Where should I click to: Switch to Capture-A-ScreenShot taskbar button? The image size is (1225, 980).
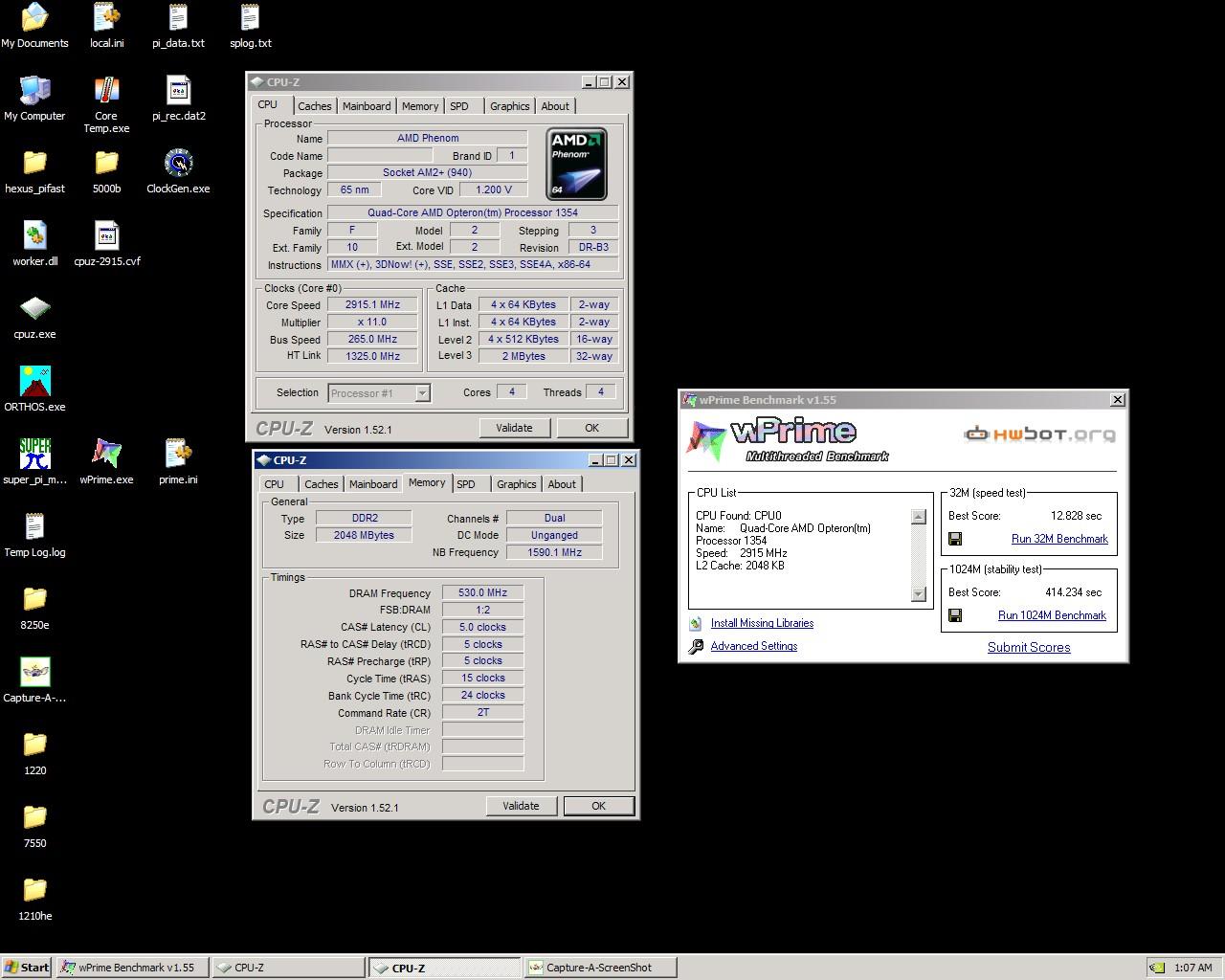click(599, 968)
